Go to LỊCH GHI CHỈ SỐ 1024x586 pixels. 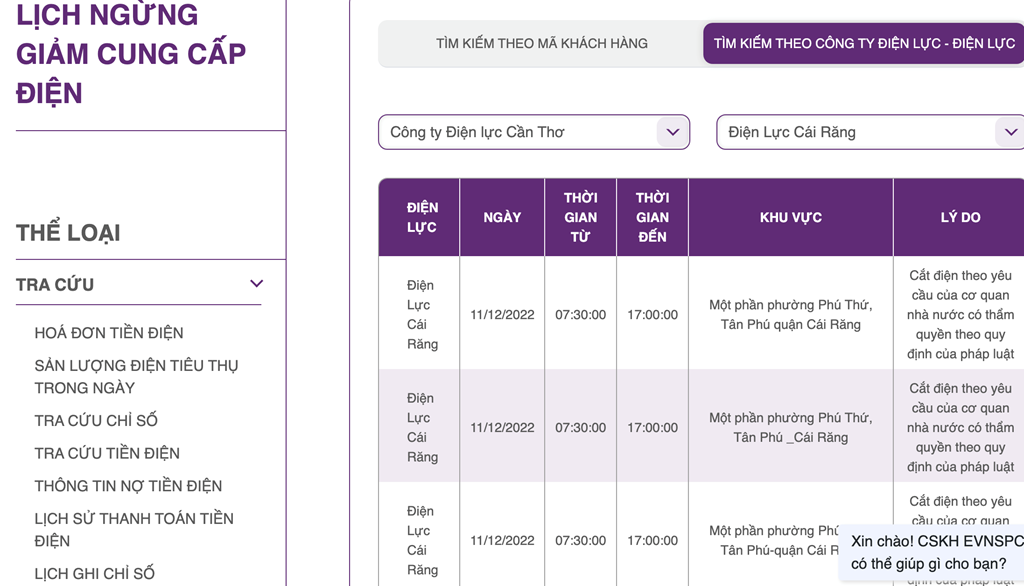coord(95,574)
